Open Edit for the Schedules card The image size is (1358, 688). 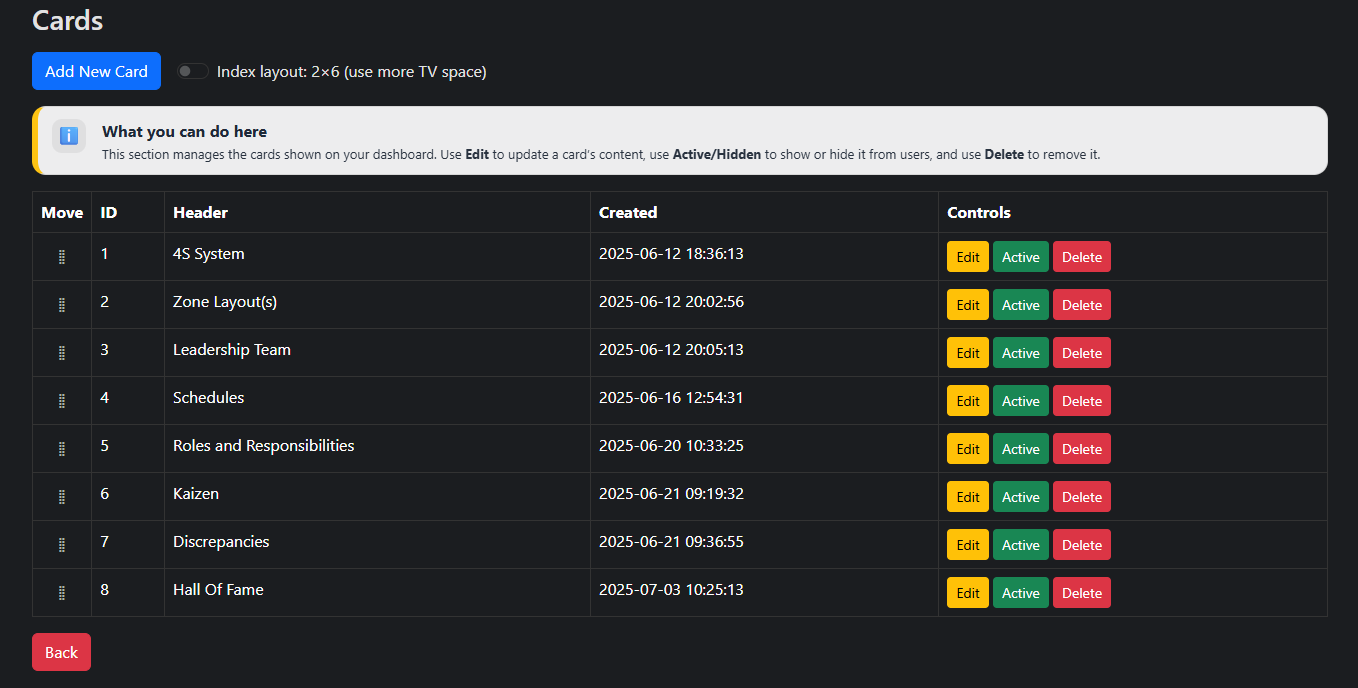[967, 401]
